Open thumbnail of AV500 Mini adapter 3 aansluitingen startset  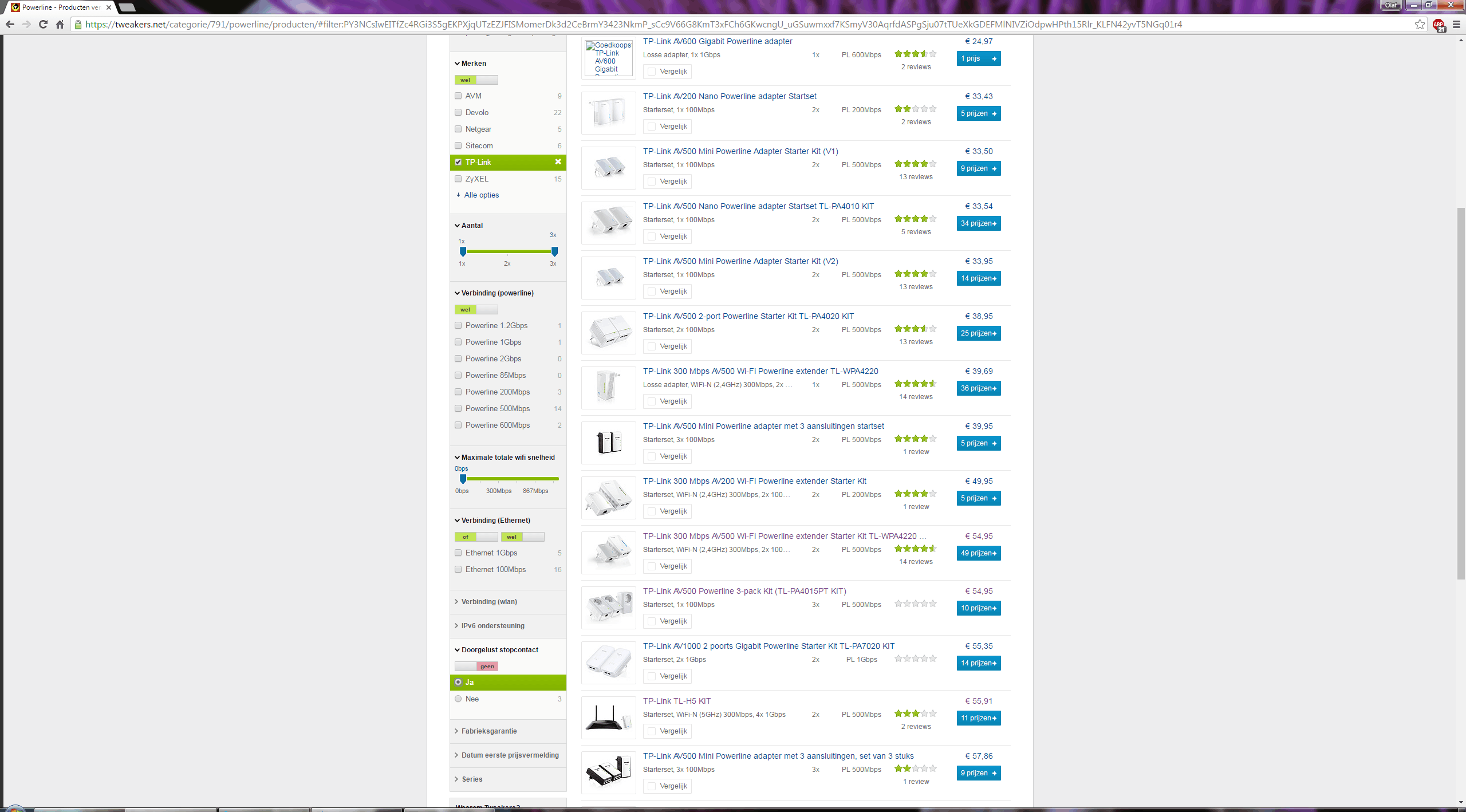click(x=609, y=443)
